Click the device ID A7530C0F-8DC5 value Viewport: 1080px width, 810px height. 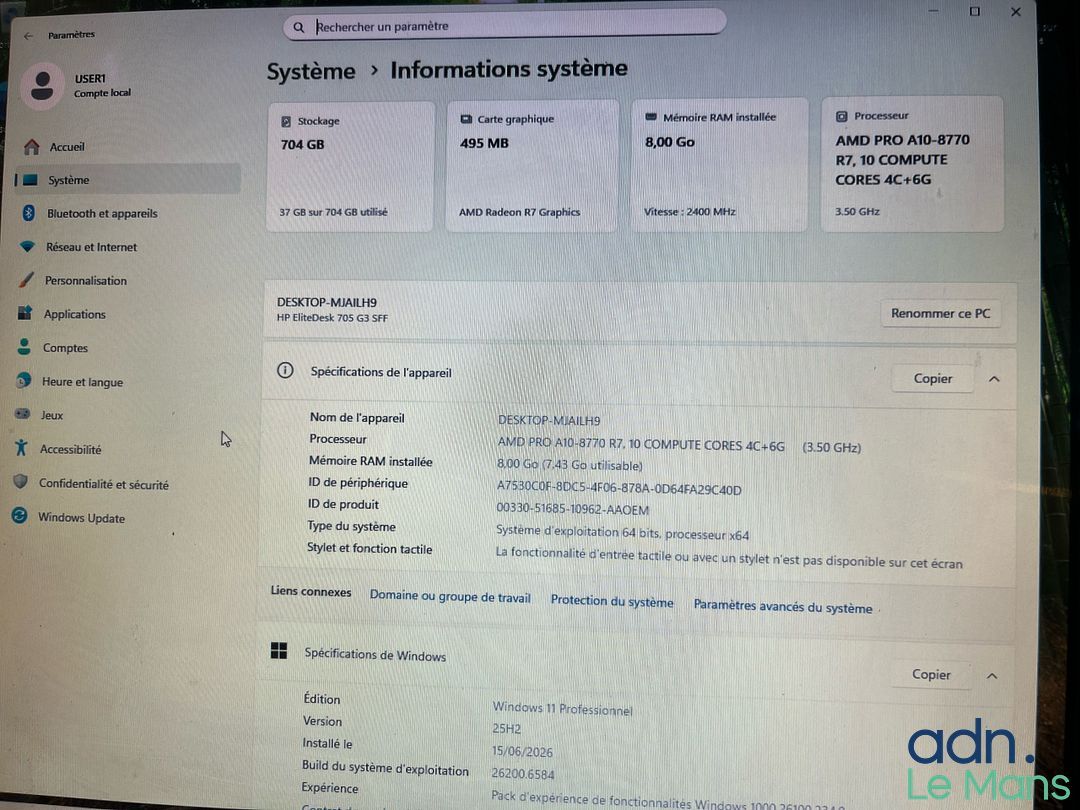point(619,488)
